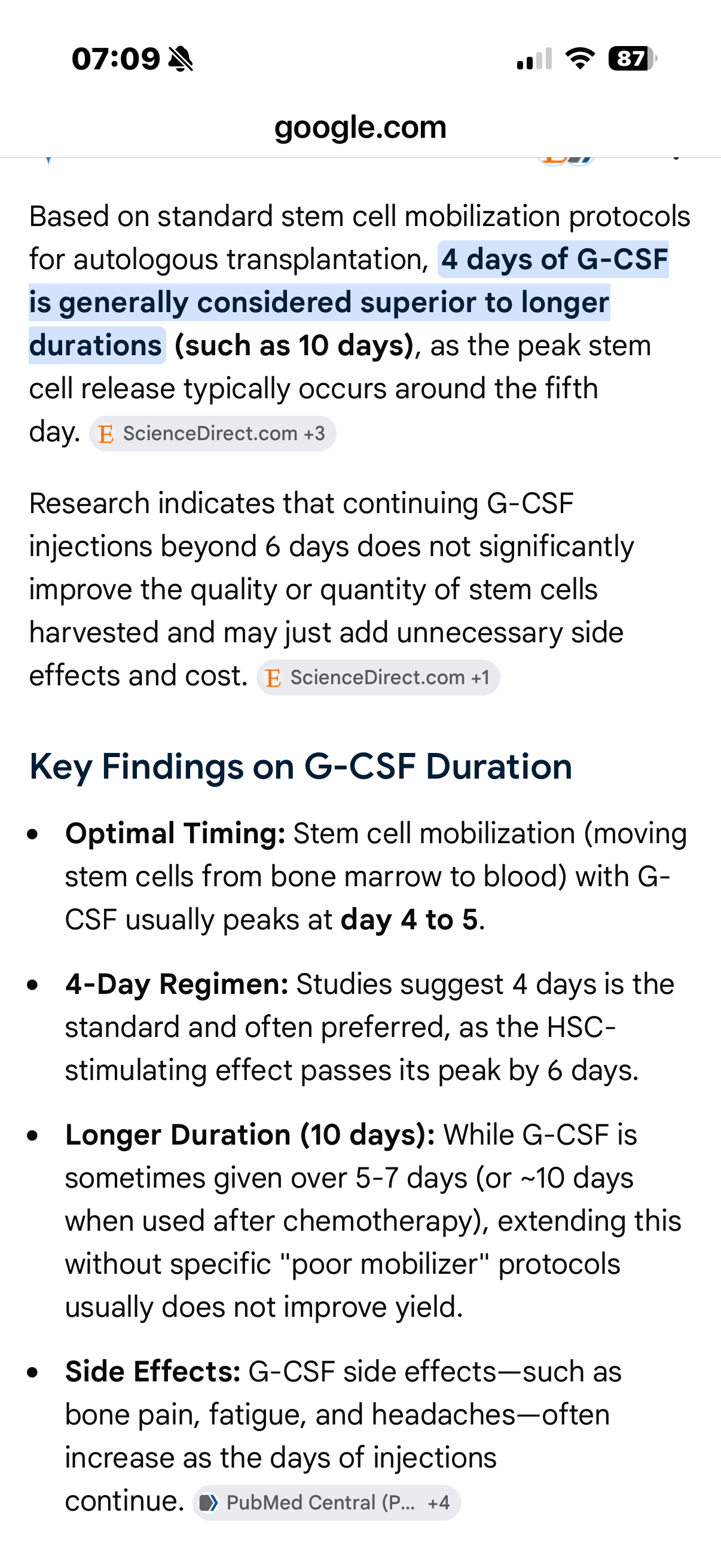Tap the bold "Optimal Timing:" label
Viewport: 721px width, 1568px height.
tap(175, 833)
